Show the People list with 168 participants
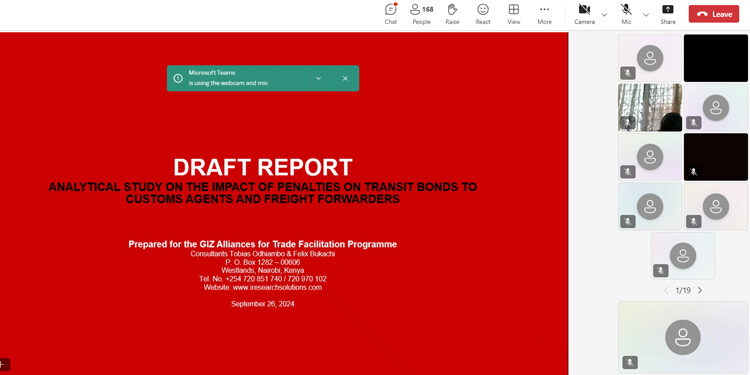This screenshot has width=750, height=375. [x=421, y=14]
